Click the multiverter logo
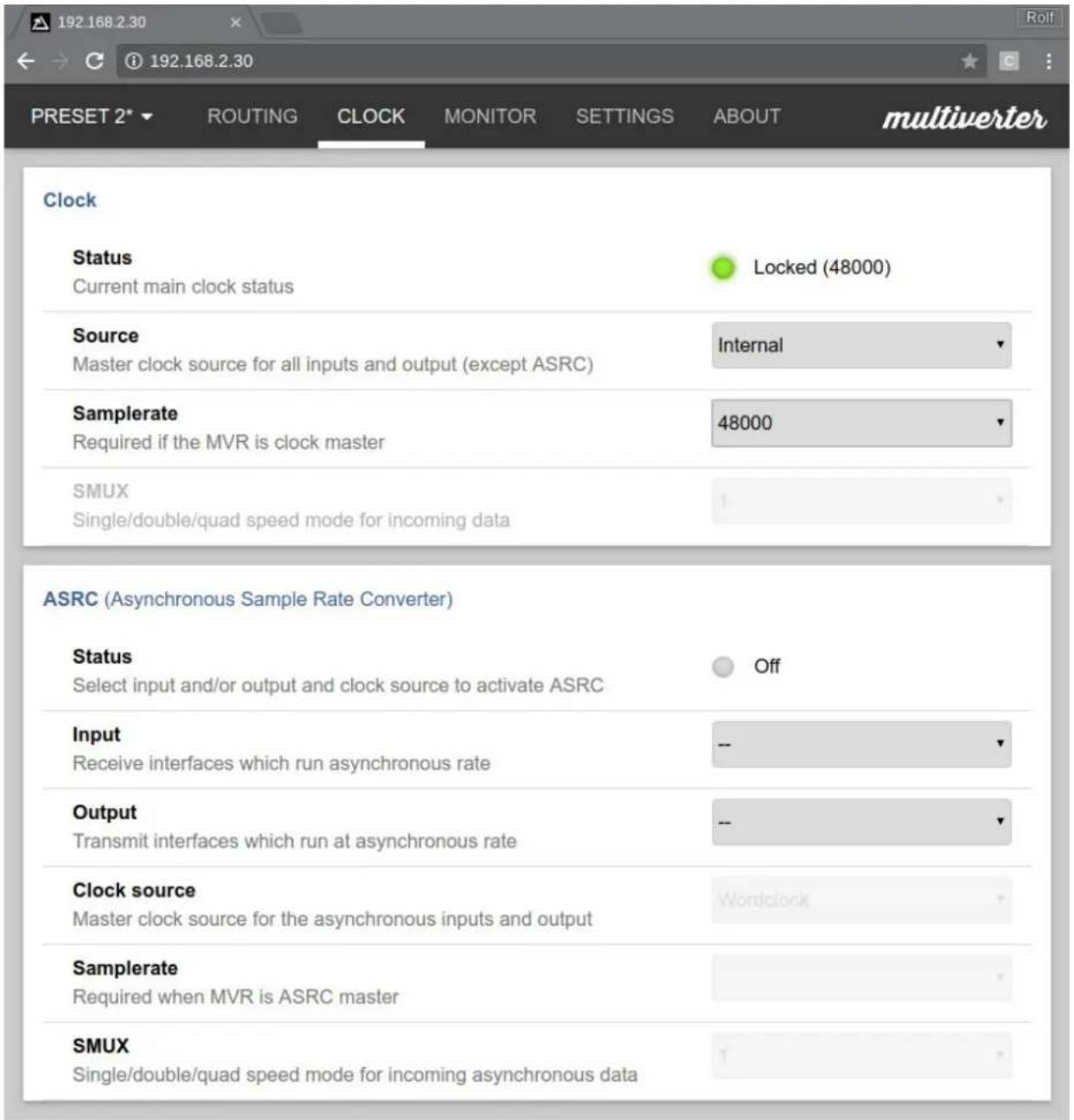Viewport: 1074px width, 1120px height. 963,117
